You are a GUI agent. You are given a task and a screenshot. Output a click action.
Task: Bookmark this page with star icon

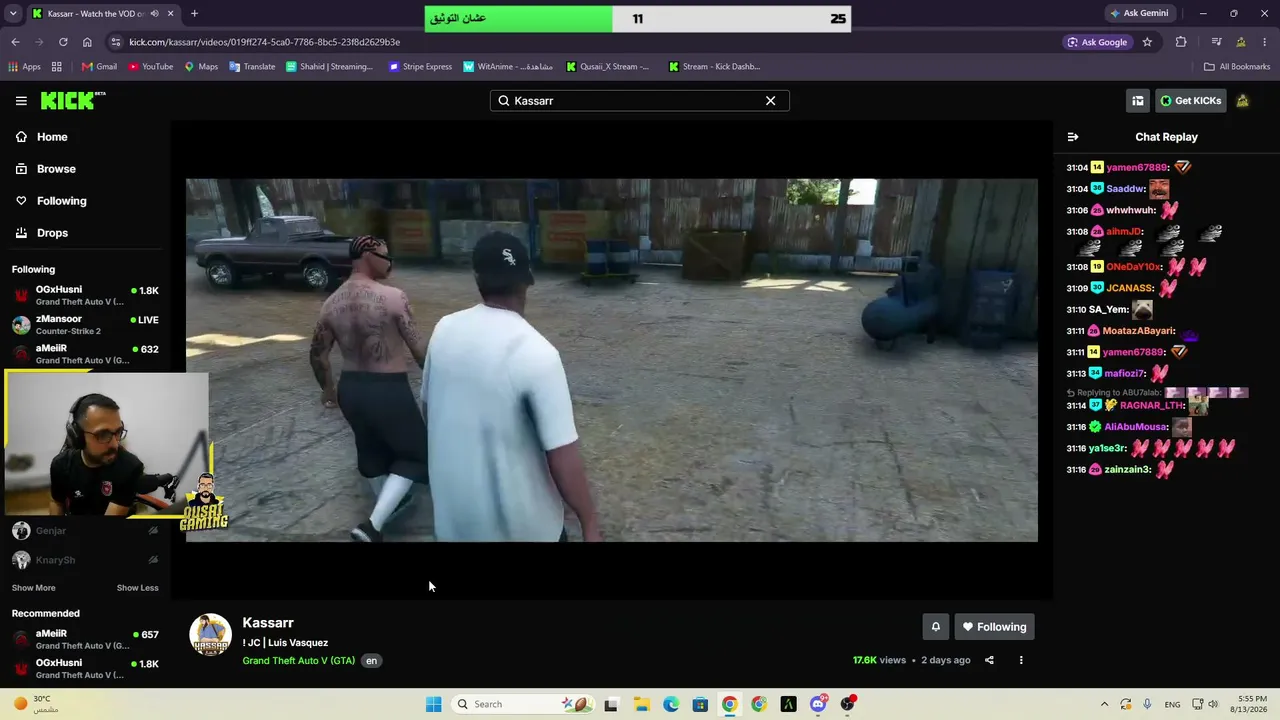[x=1147, y=42]
